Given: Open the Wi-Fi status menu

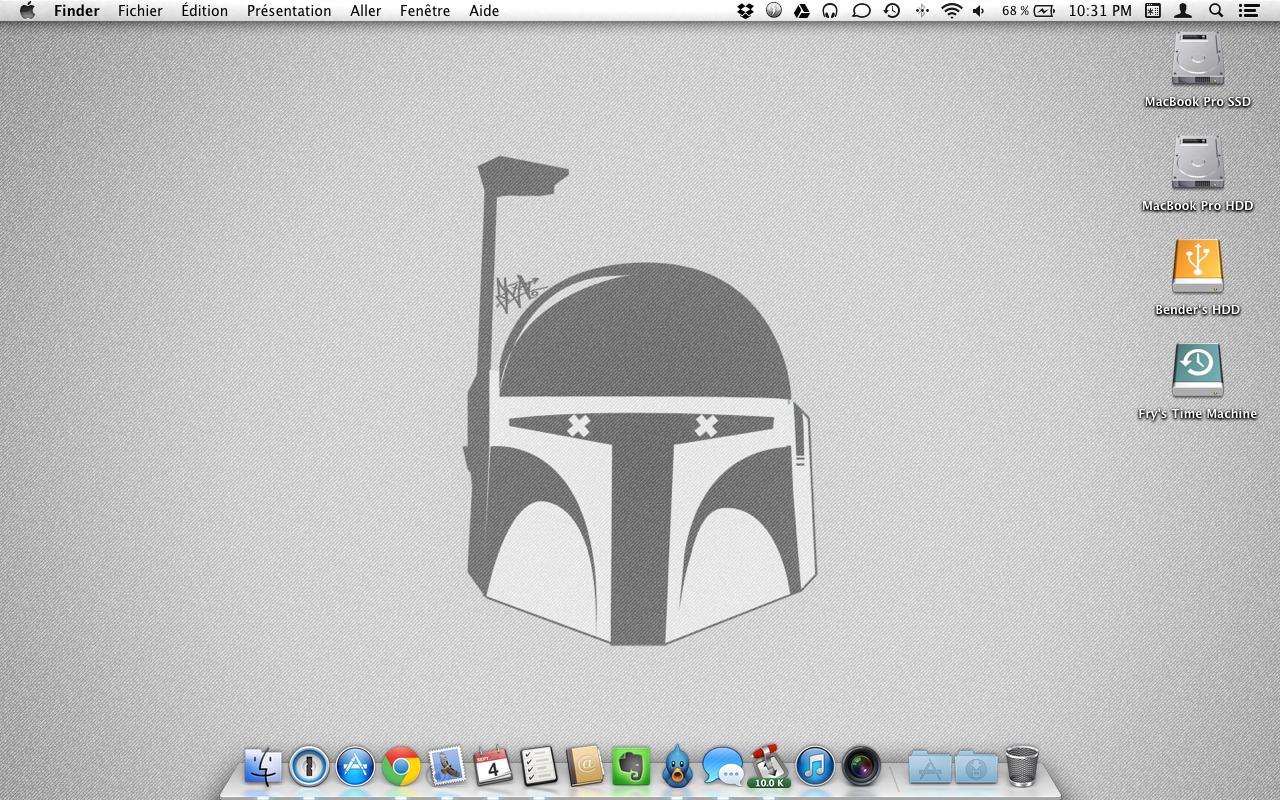Looking at the screenshot, I should point(951,11).
